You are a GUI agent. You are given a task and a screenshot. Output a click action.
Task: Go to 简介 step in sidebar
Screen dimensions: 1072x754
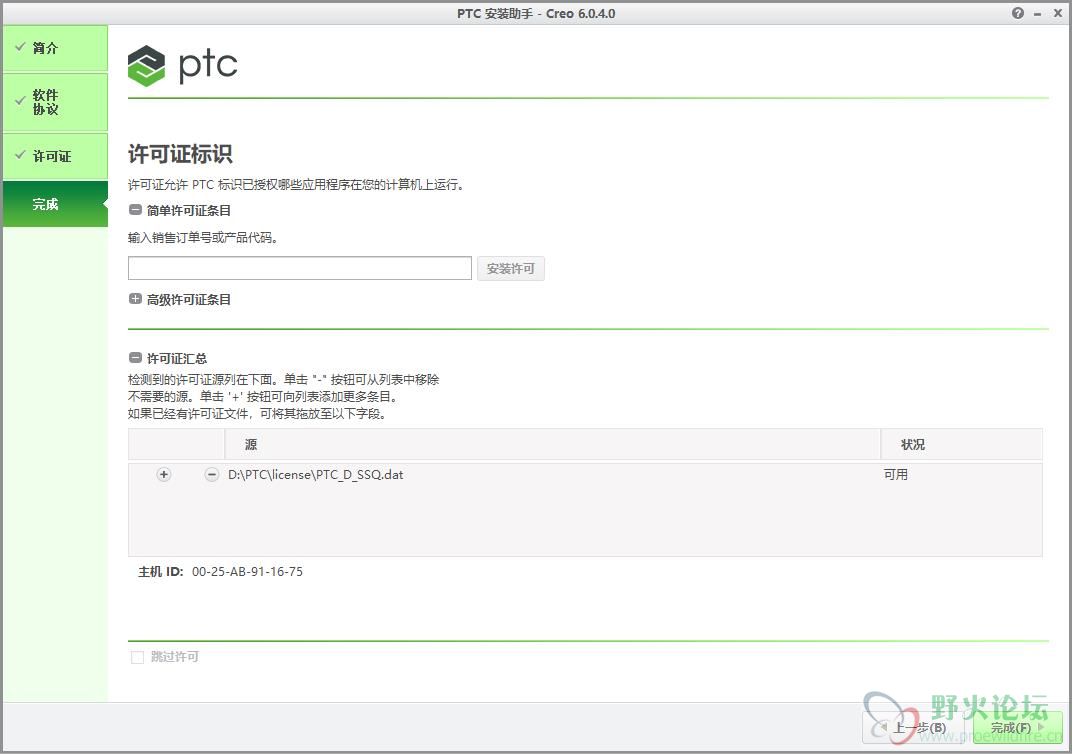click(x=55, y=48)
